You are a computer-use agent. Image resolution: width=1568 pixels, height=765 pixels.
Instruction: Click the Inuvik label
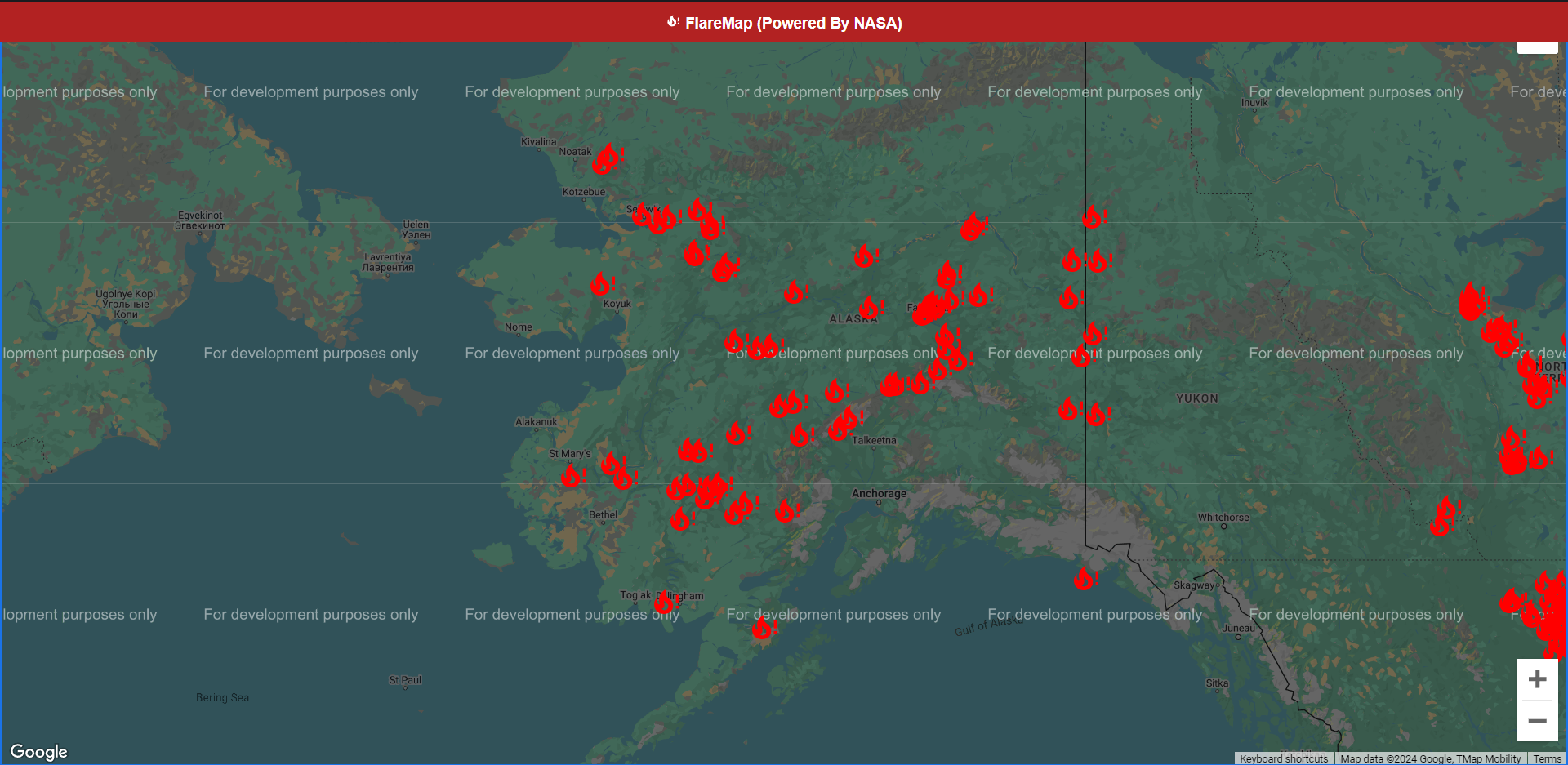pyautogui.click(x=1254, y=103)
